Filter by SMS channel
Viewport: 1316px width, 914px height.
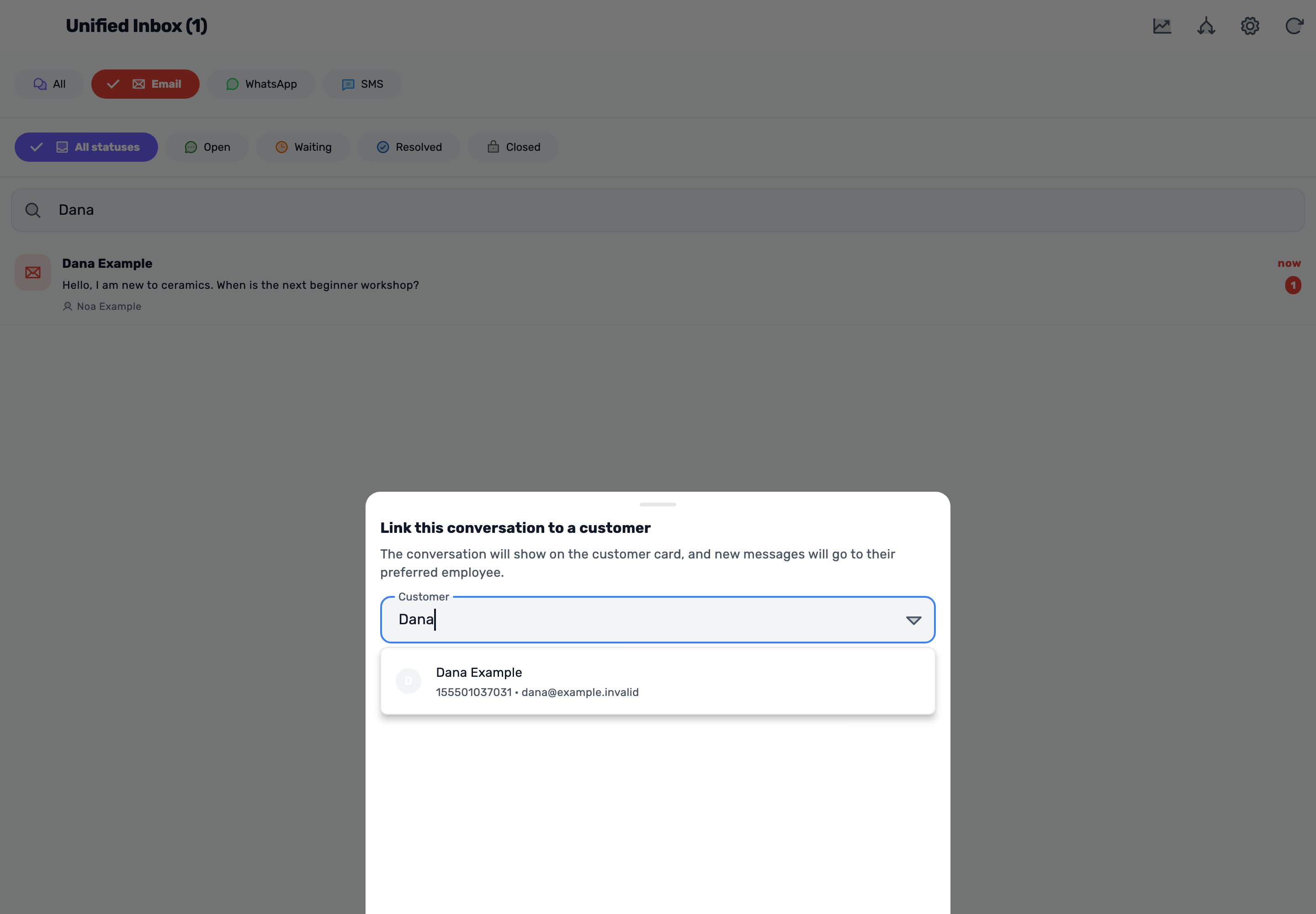coord(362,84)
